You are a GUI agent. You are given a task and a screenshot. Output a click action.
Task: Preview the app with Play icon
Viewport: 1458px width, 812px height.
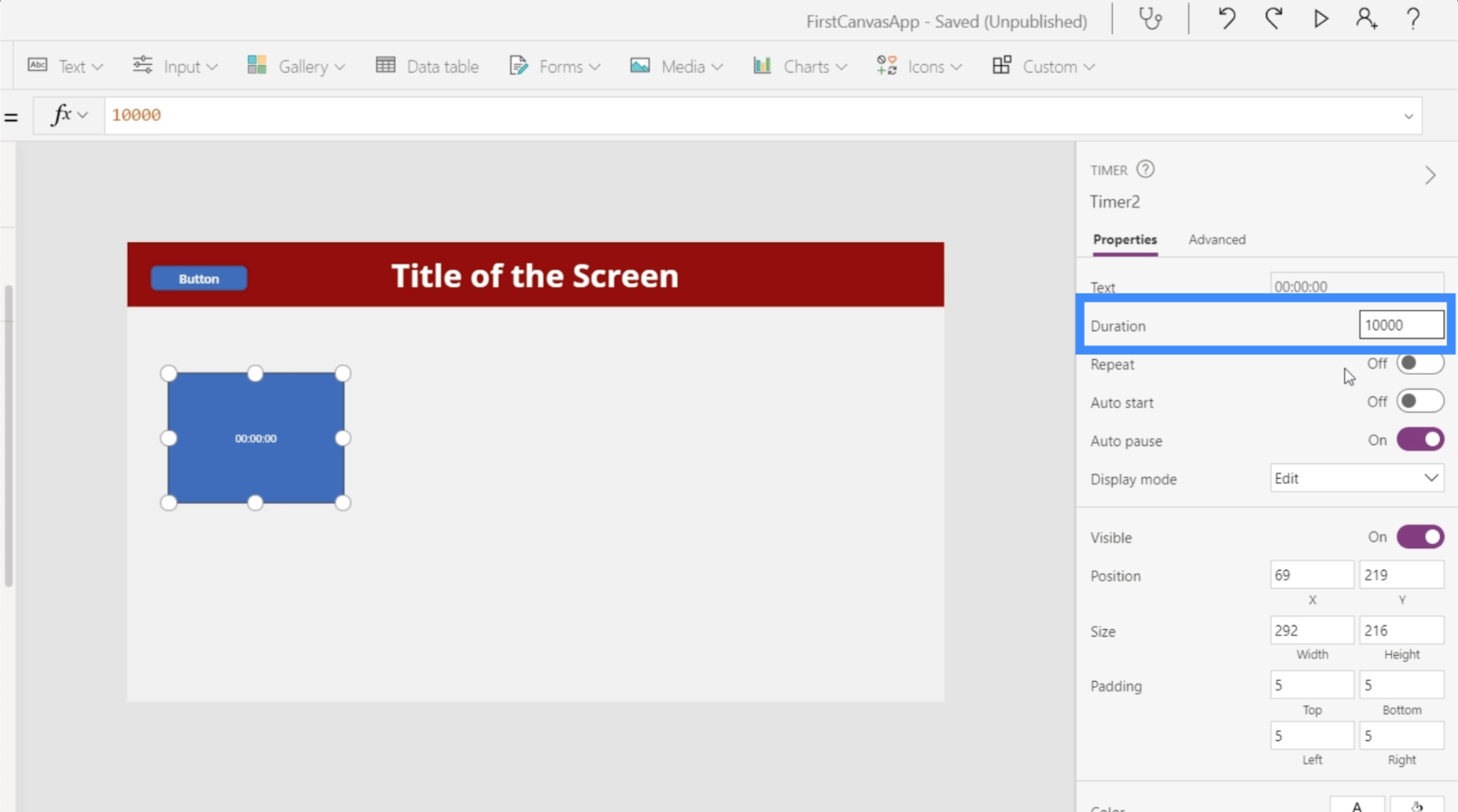(1320, 18)
